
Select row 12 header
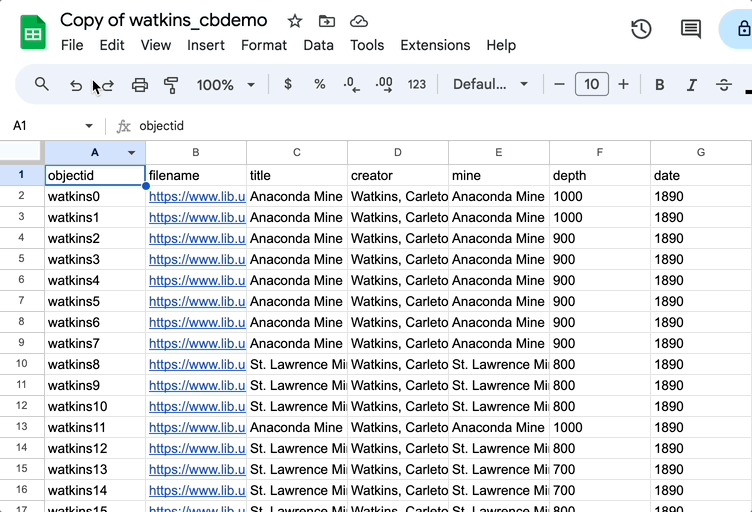22,406
